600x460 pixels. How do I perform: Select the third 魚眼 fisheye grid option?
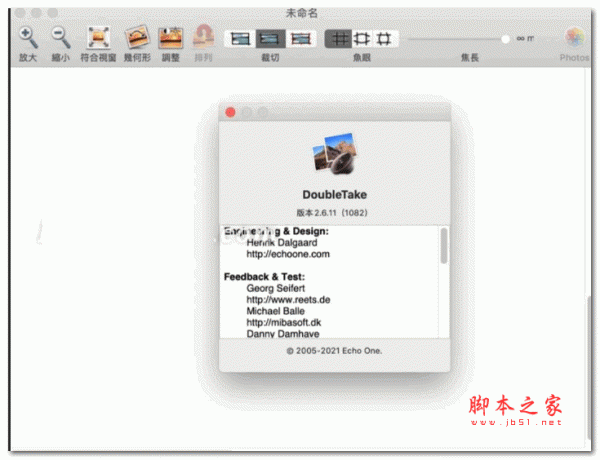click(x=385, y=39)
